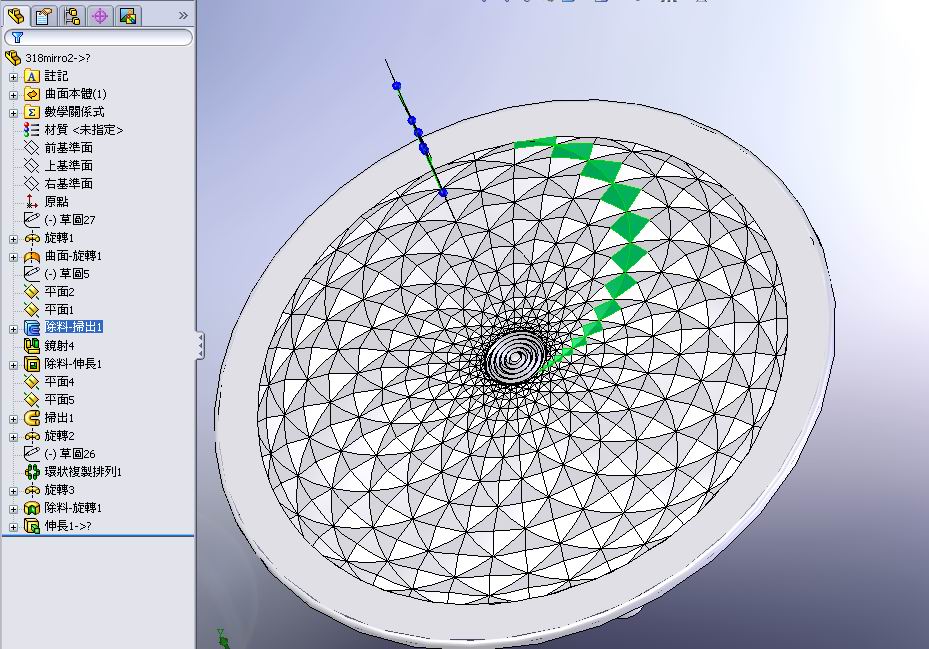Select the 鏡射4 label
929x649 pixels.
pos(59,346)
